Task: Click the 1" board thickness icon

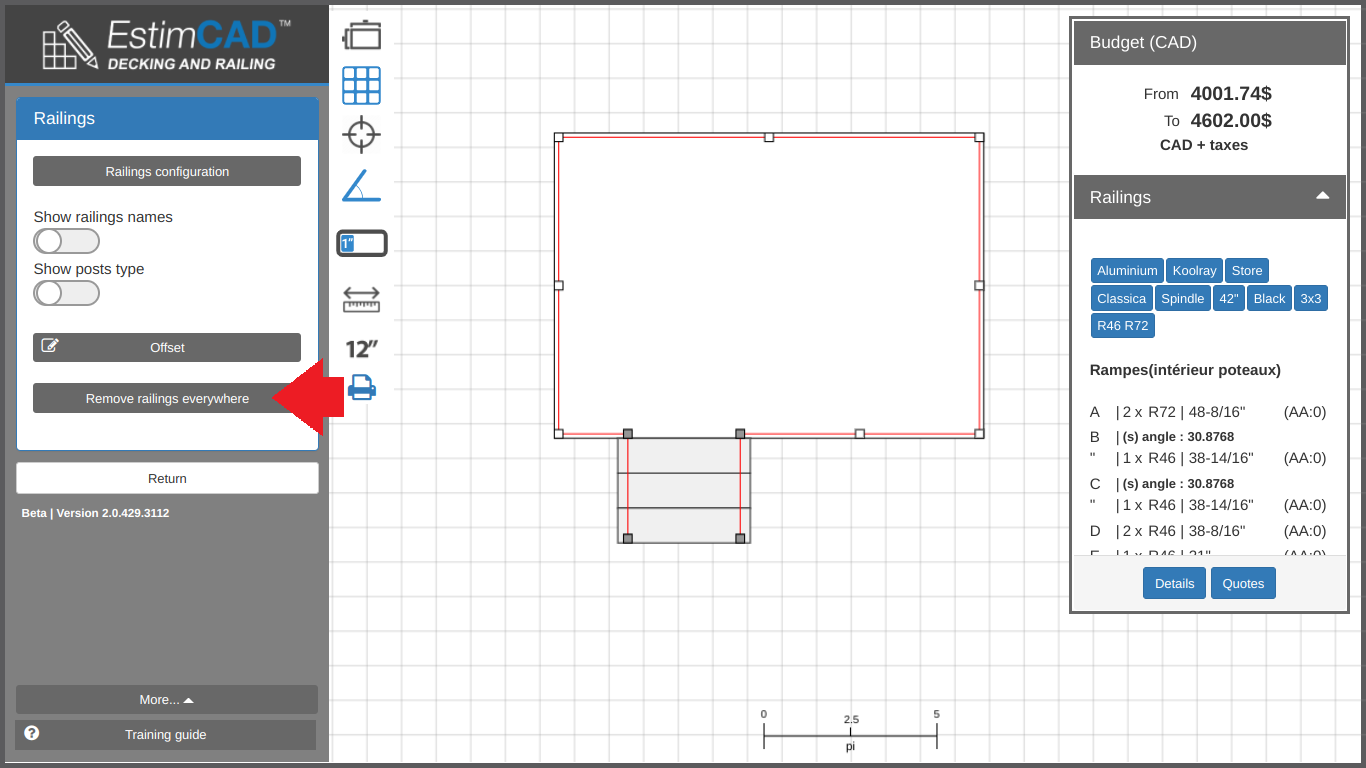Action: pyautogui.click(x=361, y=243)
